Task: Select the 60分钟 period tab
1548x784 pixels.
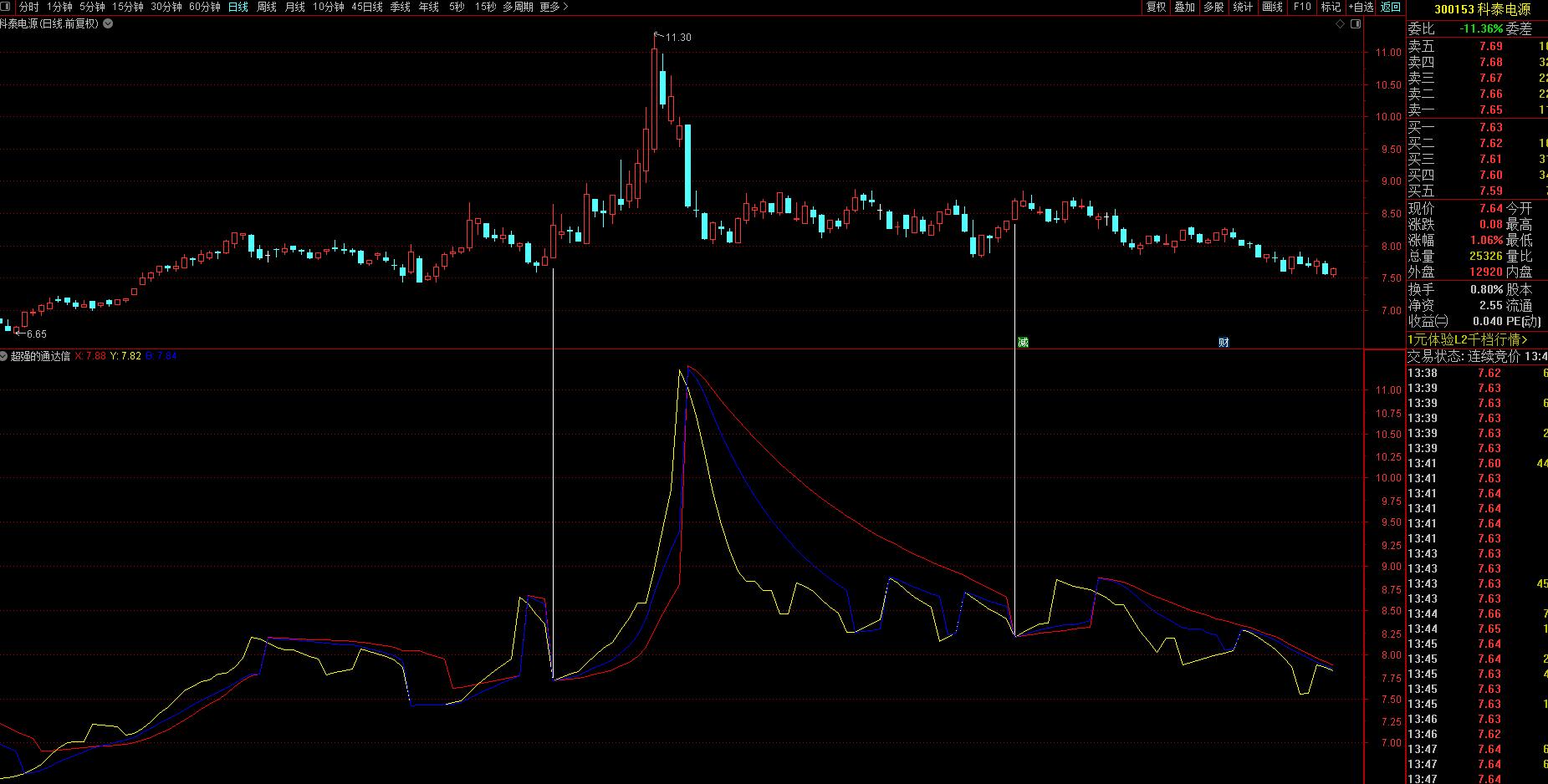Action: 205,7
